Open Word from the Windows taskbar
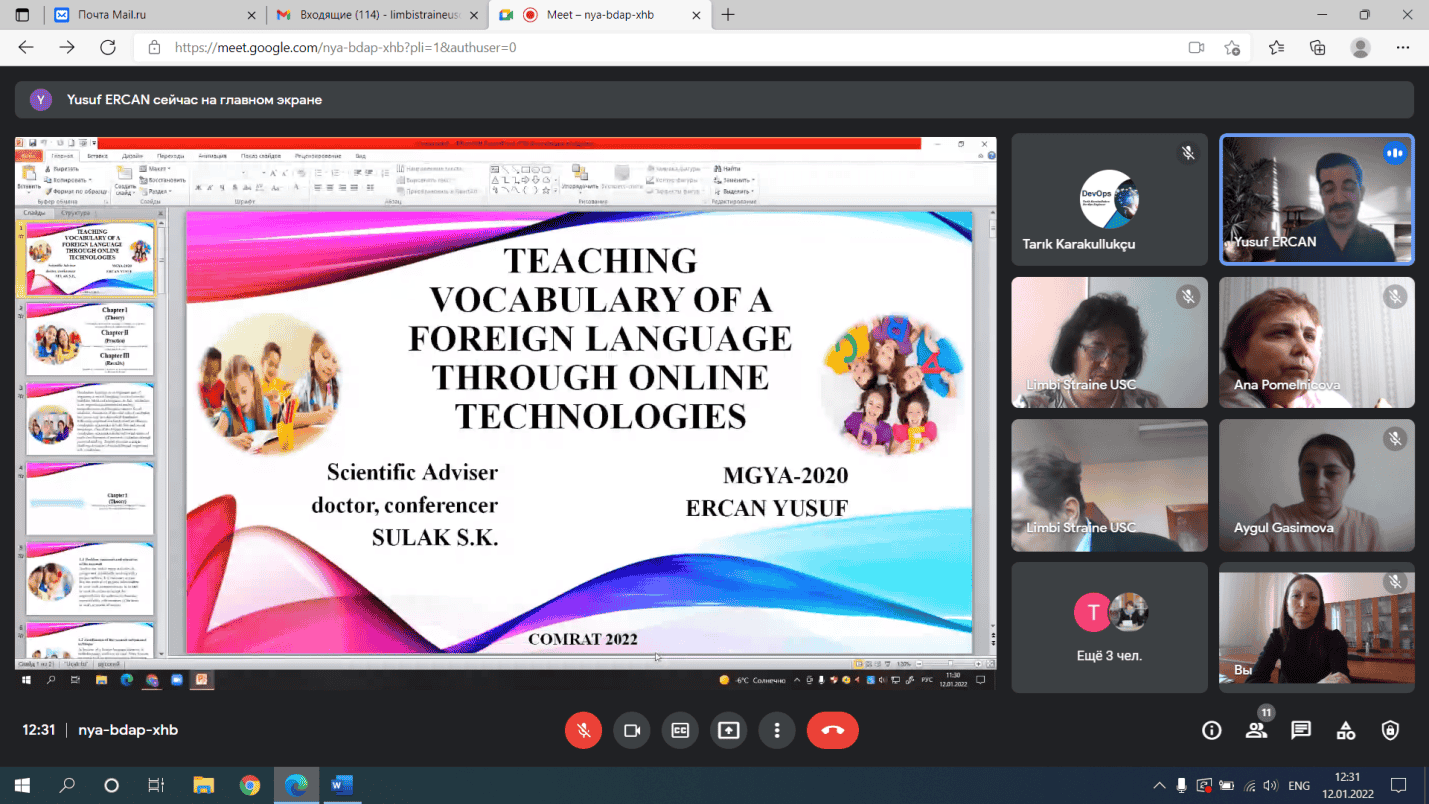1429x804 pixels. (342, 785)
